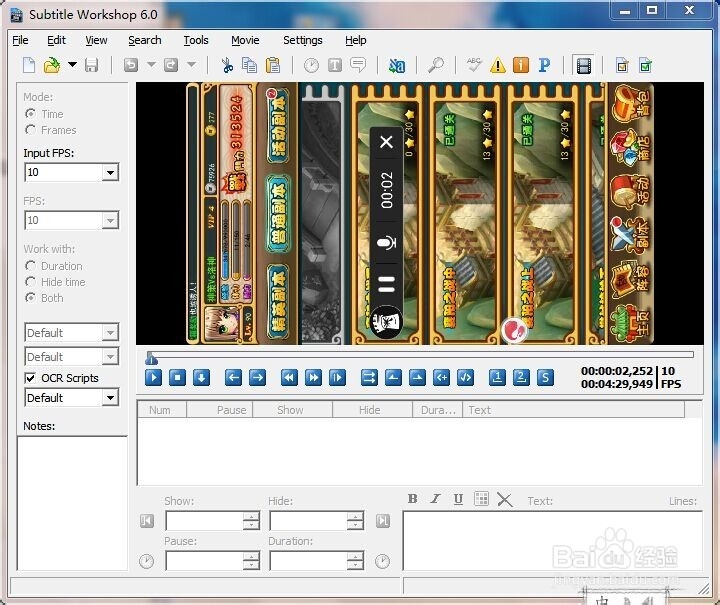720x605 pixels.
Task: Click the Text column header
Action: 574,410
